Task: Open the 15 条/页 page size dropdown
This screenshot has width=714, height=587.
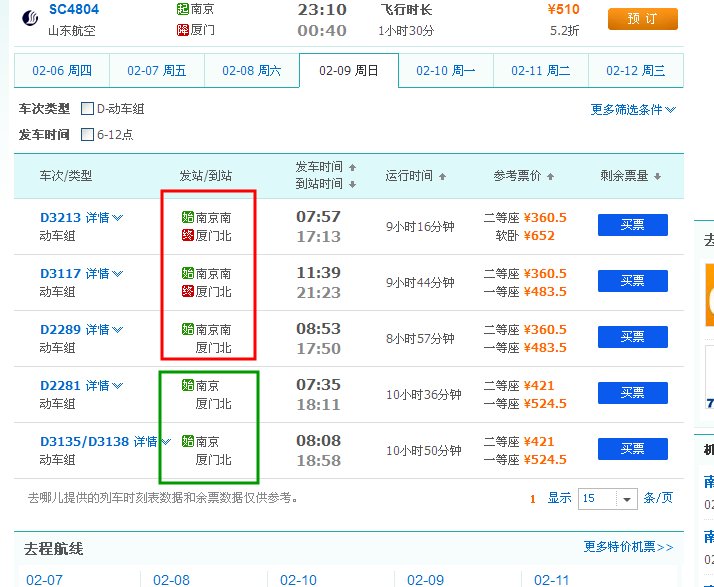Action: point(607,499)
